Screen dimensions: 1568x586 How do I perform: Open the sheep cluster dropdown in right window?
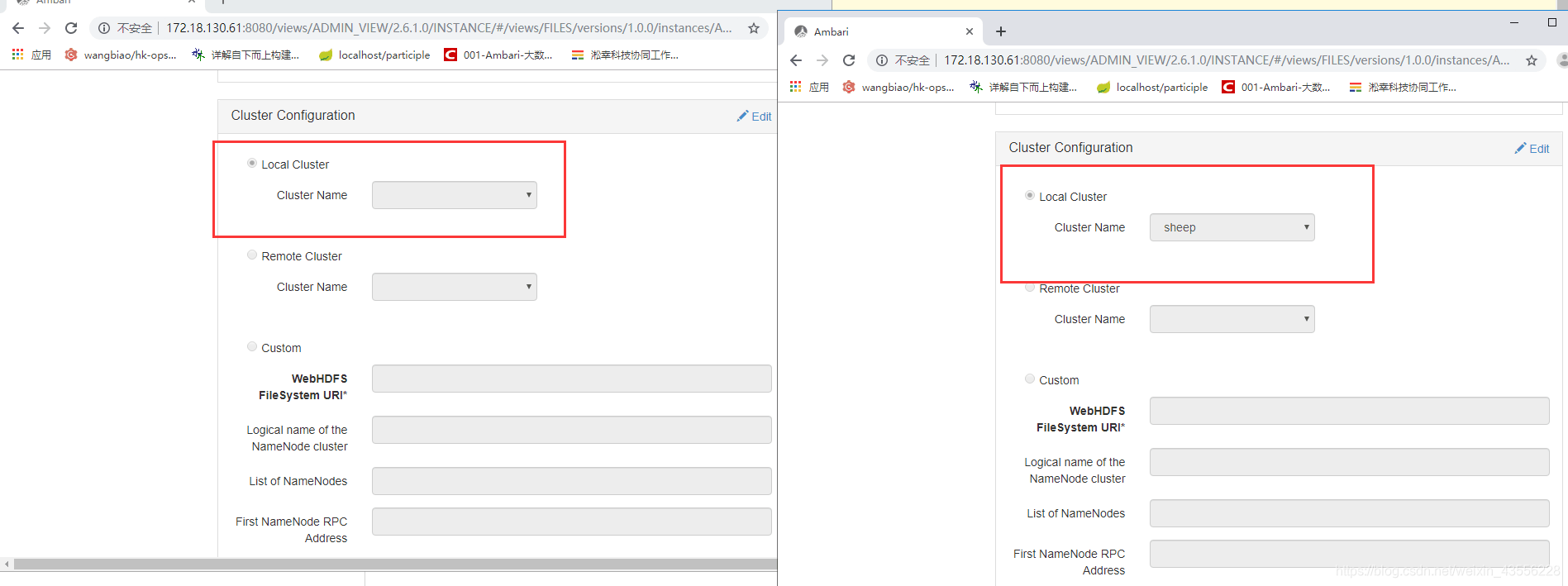point(1232,227)
